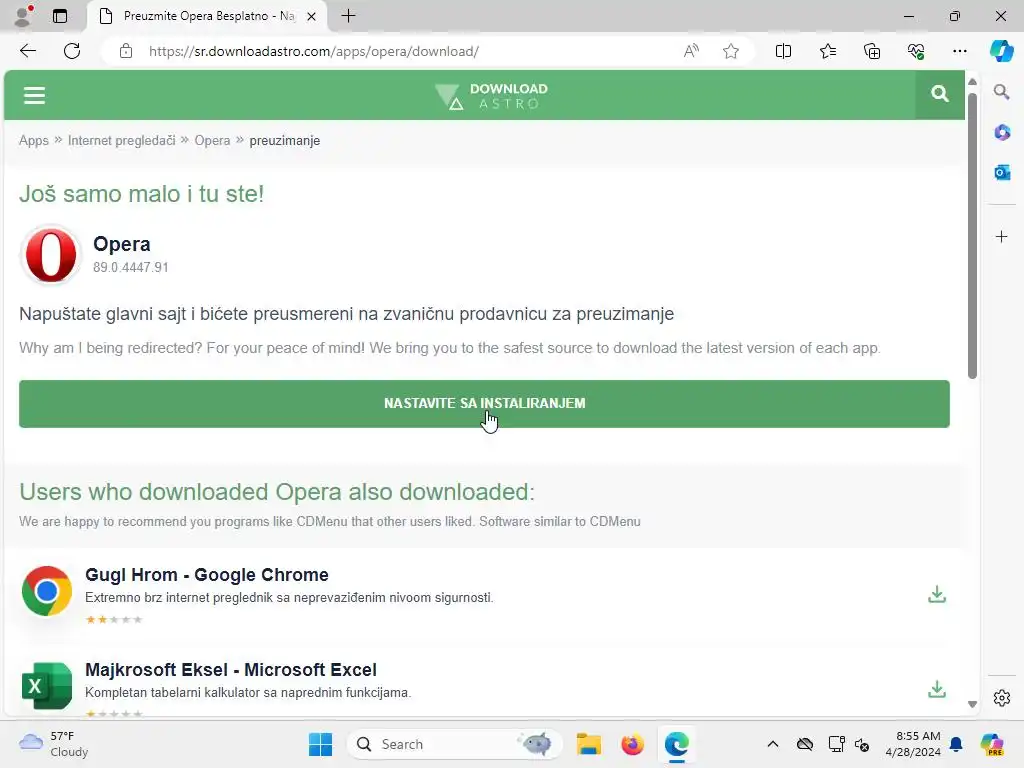Click the scrollbar up arrow
Image resolution: width=1024 pixels, height=768 pixels.
[972, 82]
